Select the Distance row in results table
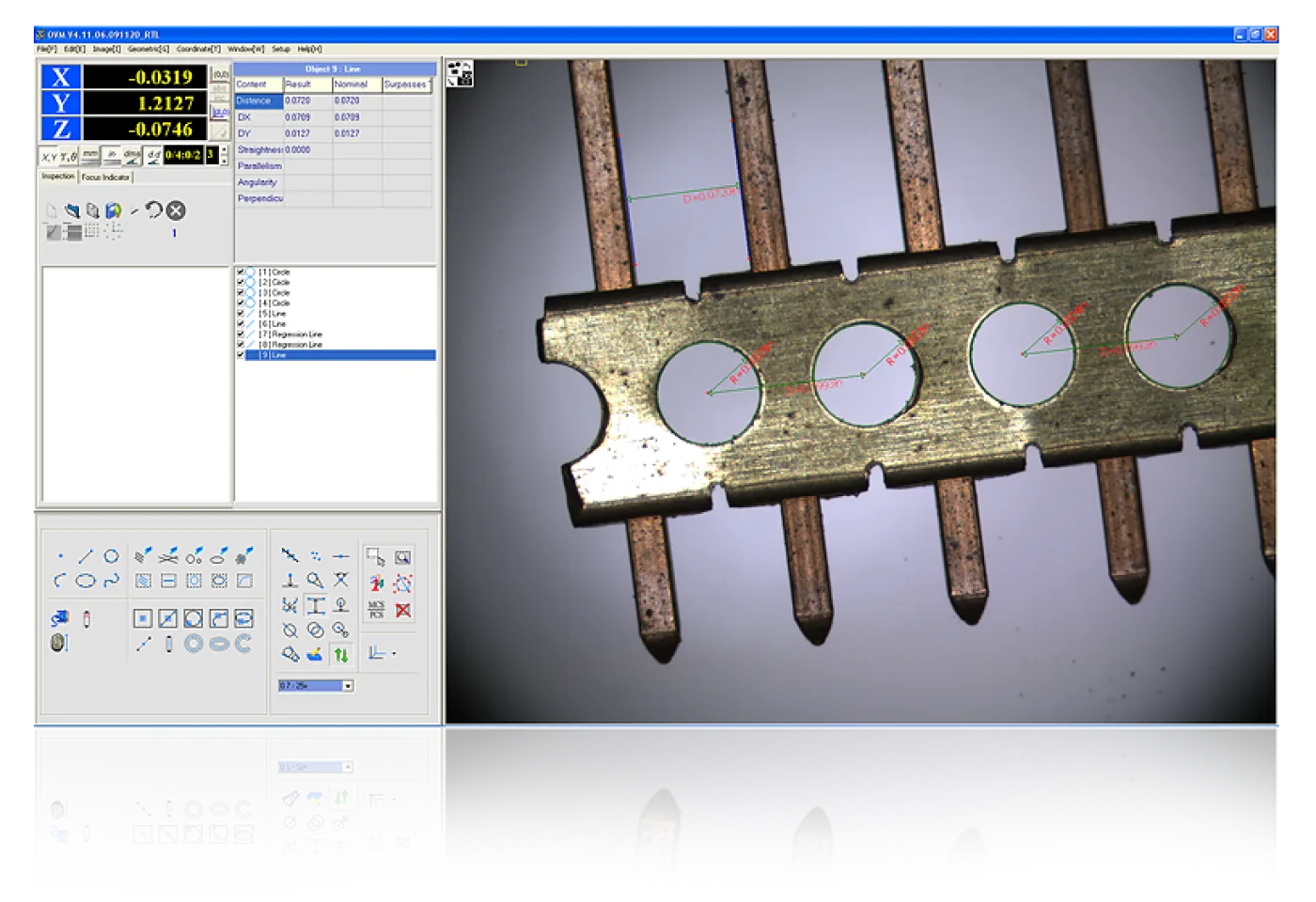Screen dimensions: 1316x902 tap(333, 101)
